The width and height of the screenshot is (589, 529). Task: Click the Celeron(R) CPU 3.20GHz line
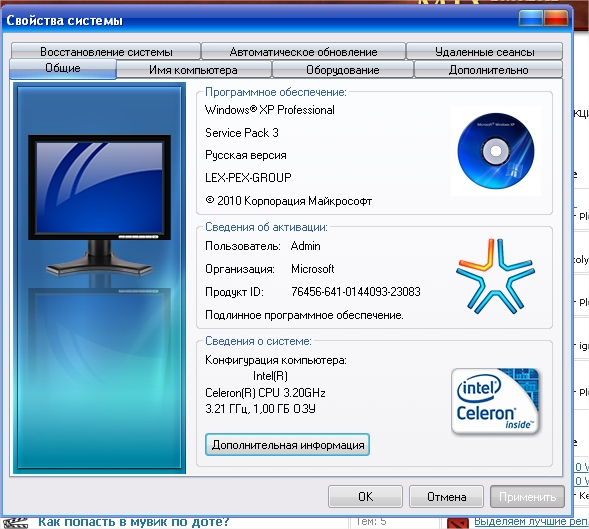(x=265, y=393)
